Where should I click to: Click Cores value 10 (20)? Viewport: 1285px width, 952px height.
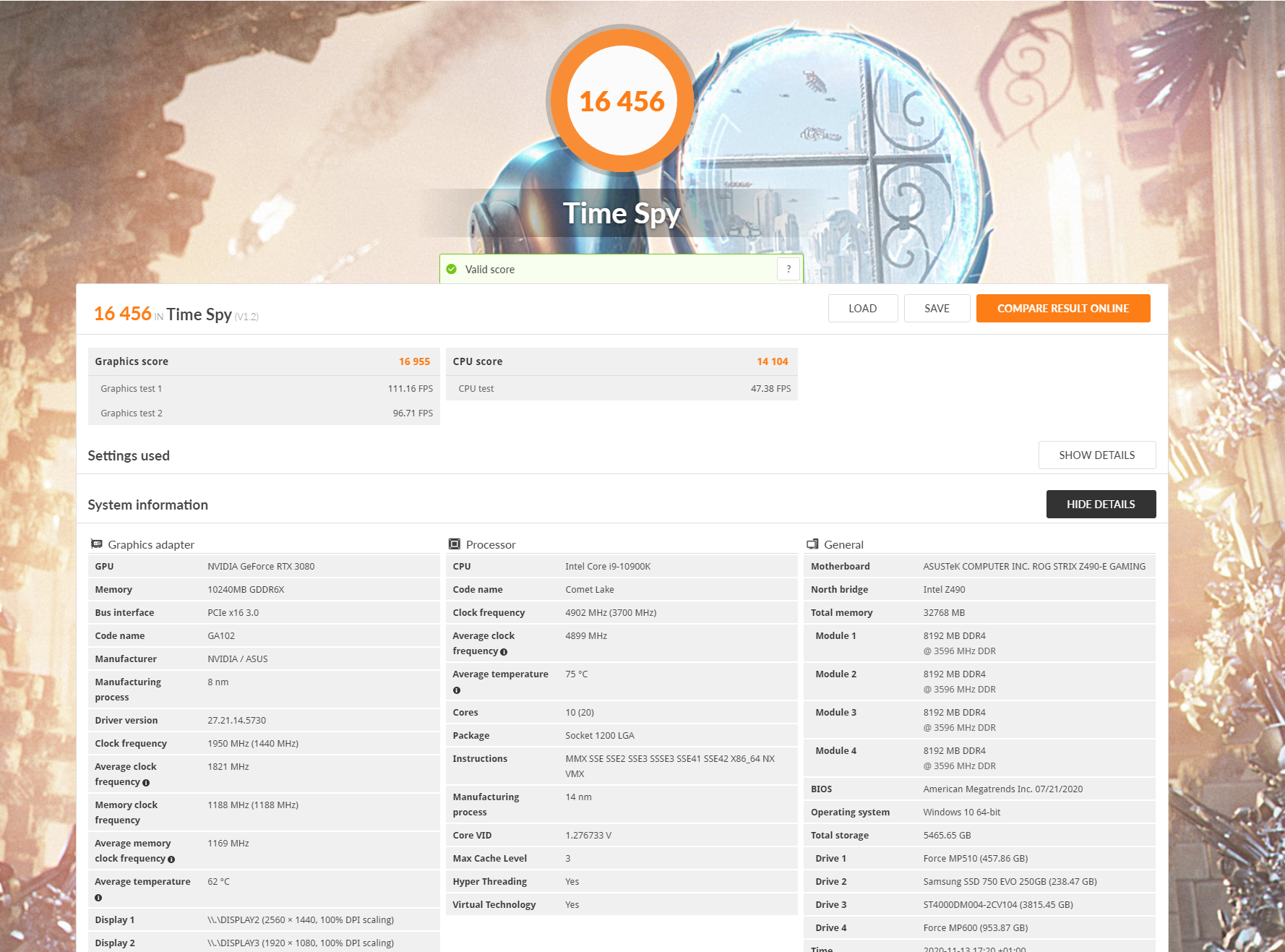(580, 713)
